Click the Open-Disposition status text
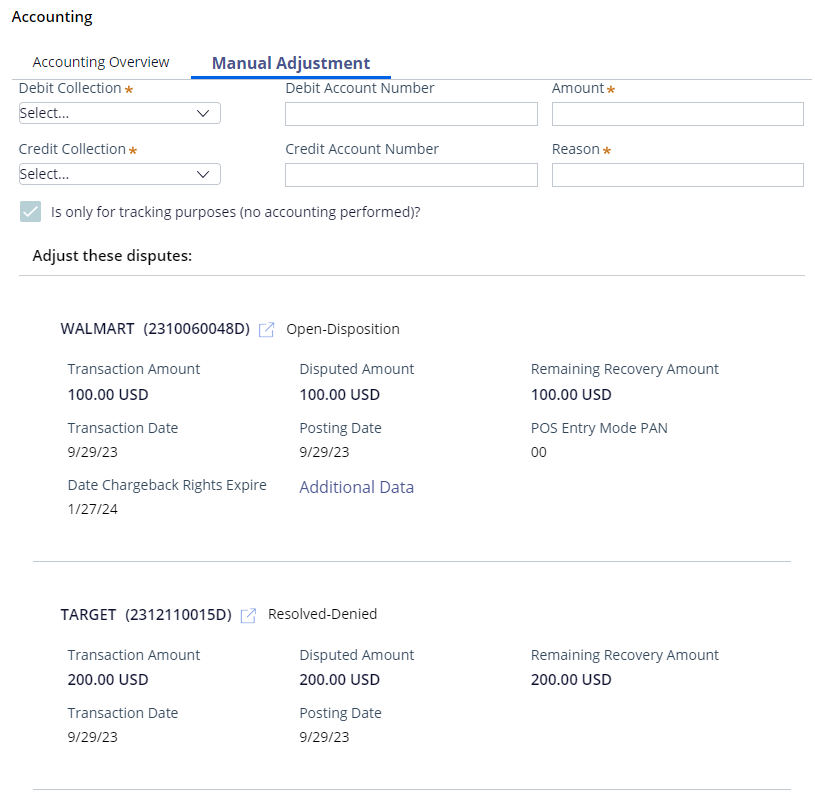Image resolution: width=815 pixels, height=802 pixels. [x=343, y=329]
